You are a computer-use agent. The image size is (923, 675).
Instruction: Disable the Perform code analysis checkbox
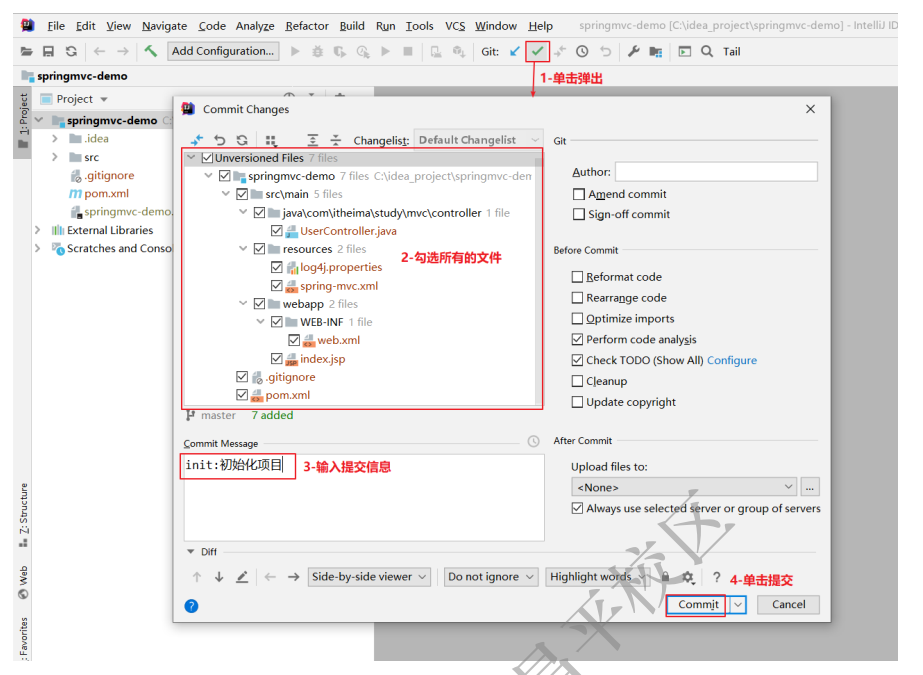click(577, 340)
